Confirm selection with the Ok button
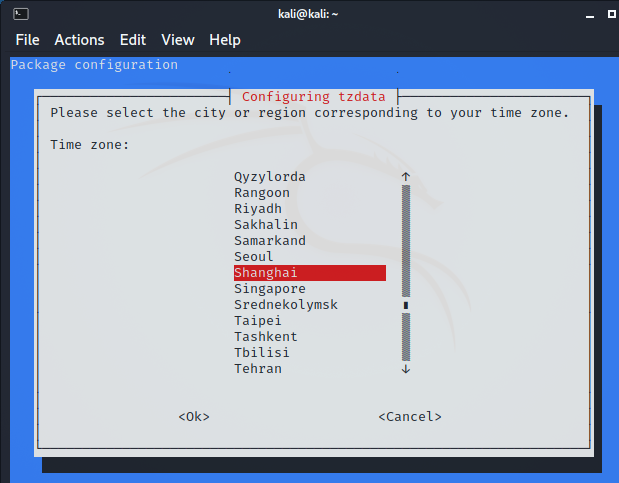This screenshot has width=619, height=483. click(x=194, y=417)
